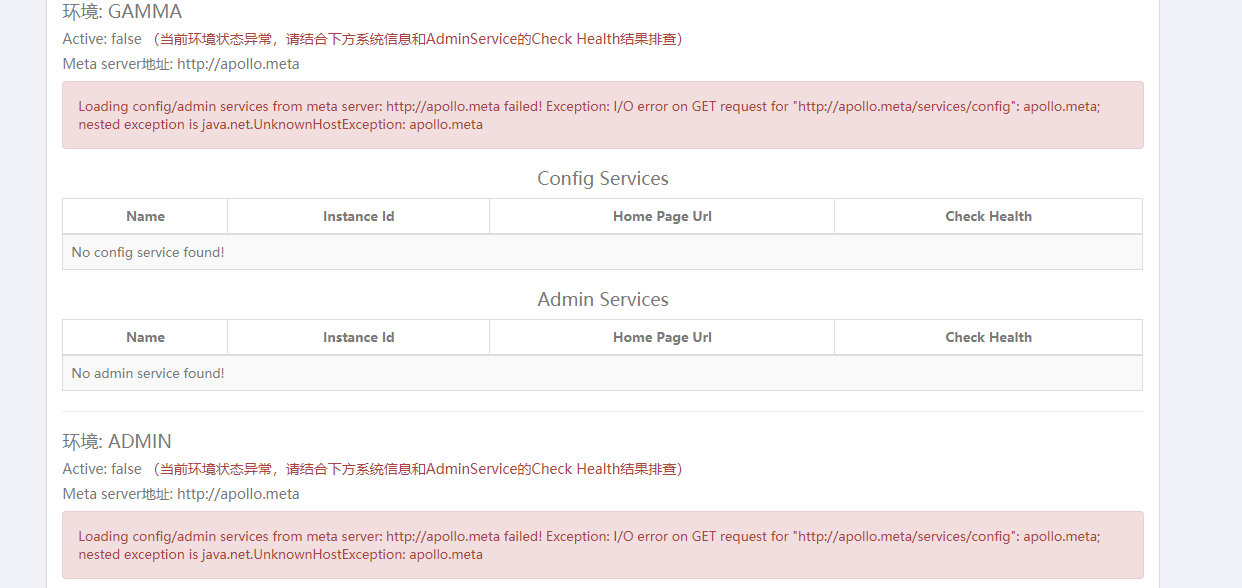Click the Home Page Url header in Config Services
Screen dimensions: 1242x588
(x=661, y=216)
